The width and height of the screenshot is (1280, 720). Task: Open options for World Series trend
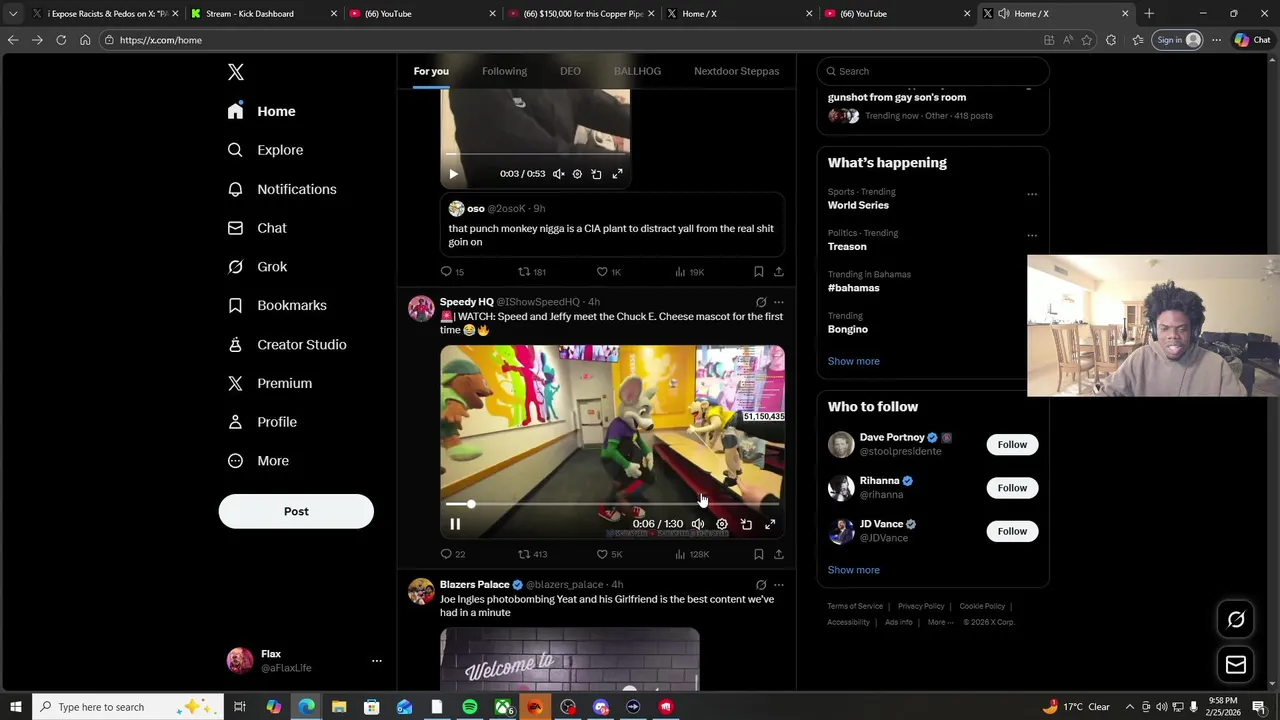click(1032, 194)
